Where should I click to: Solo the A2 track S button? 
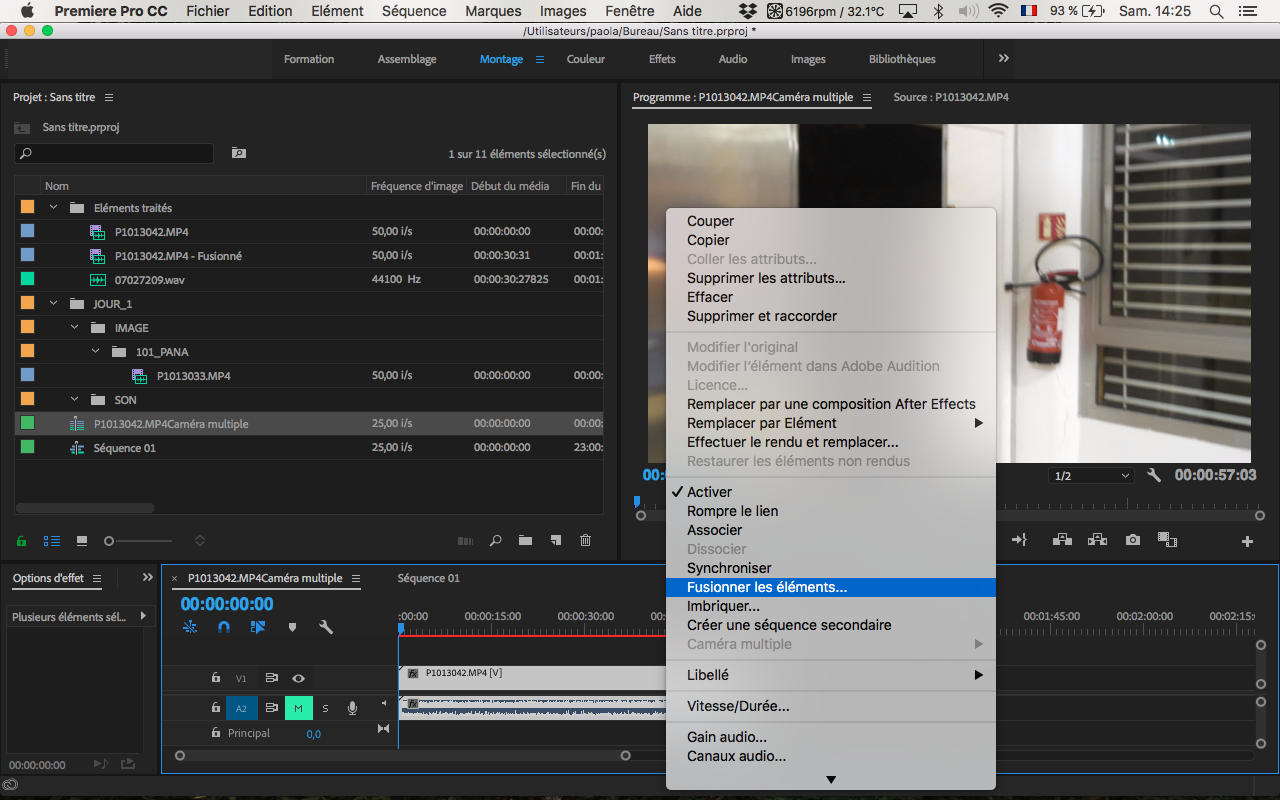(325, 708)
